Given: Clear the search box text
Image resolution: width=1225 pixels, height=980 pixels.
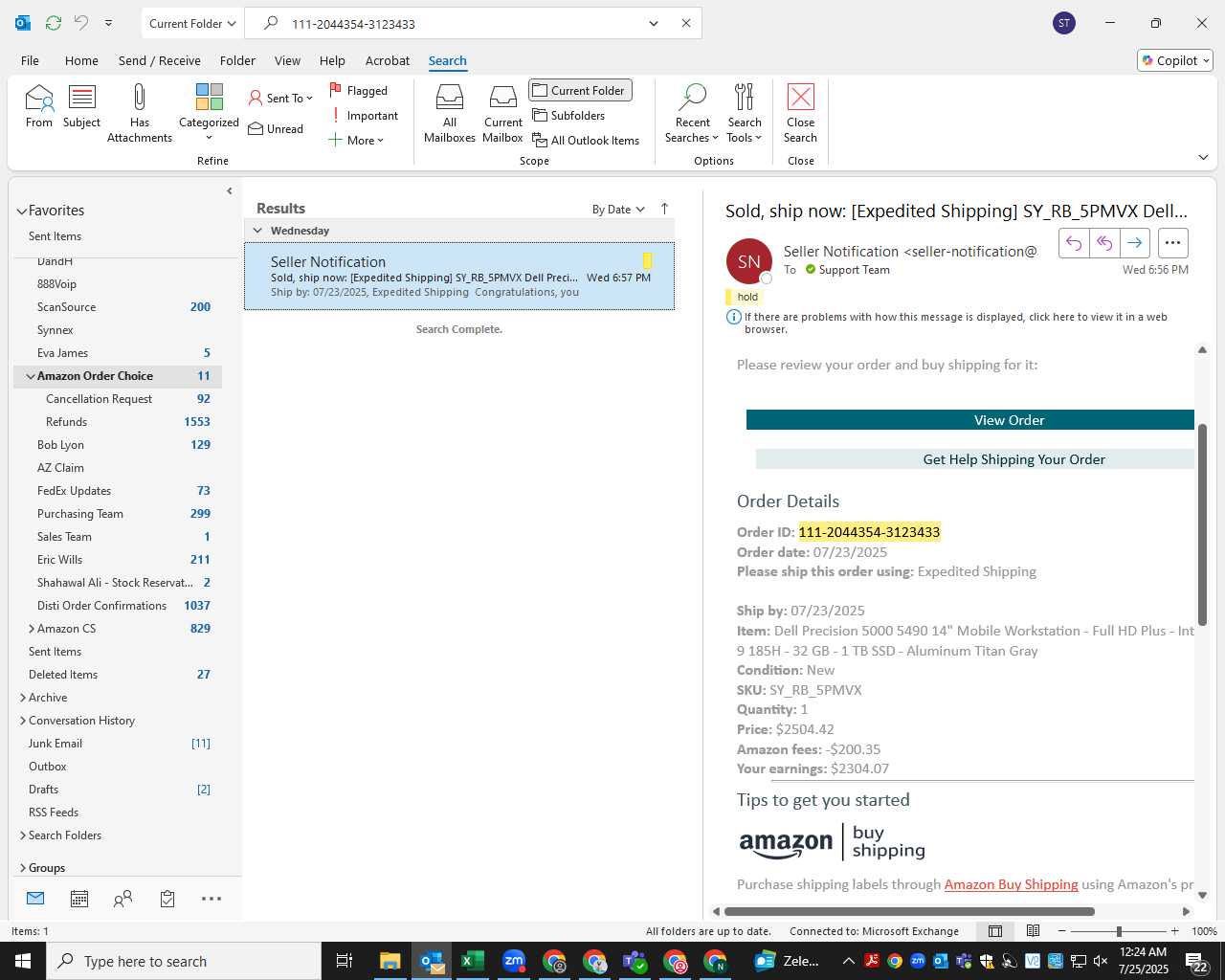Looking at the screenshot, I should coord(686,23).
